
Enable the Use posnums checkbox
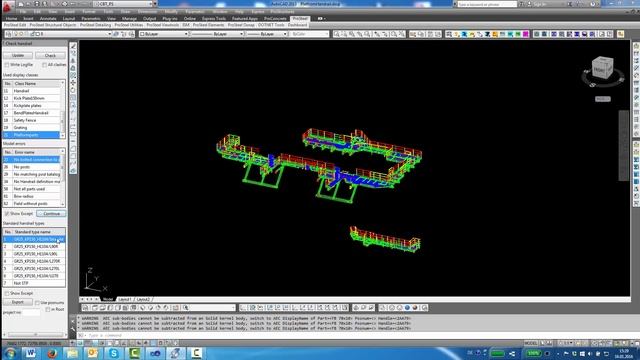[38, 302]
